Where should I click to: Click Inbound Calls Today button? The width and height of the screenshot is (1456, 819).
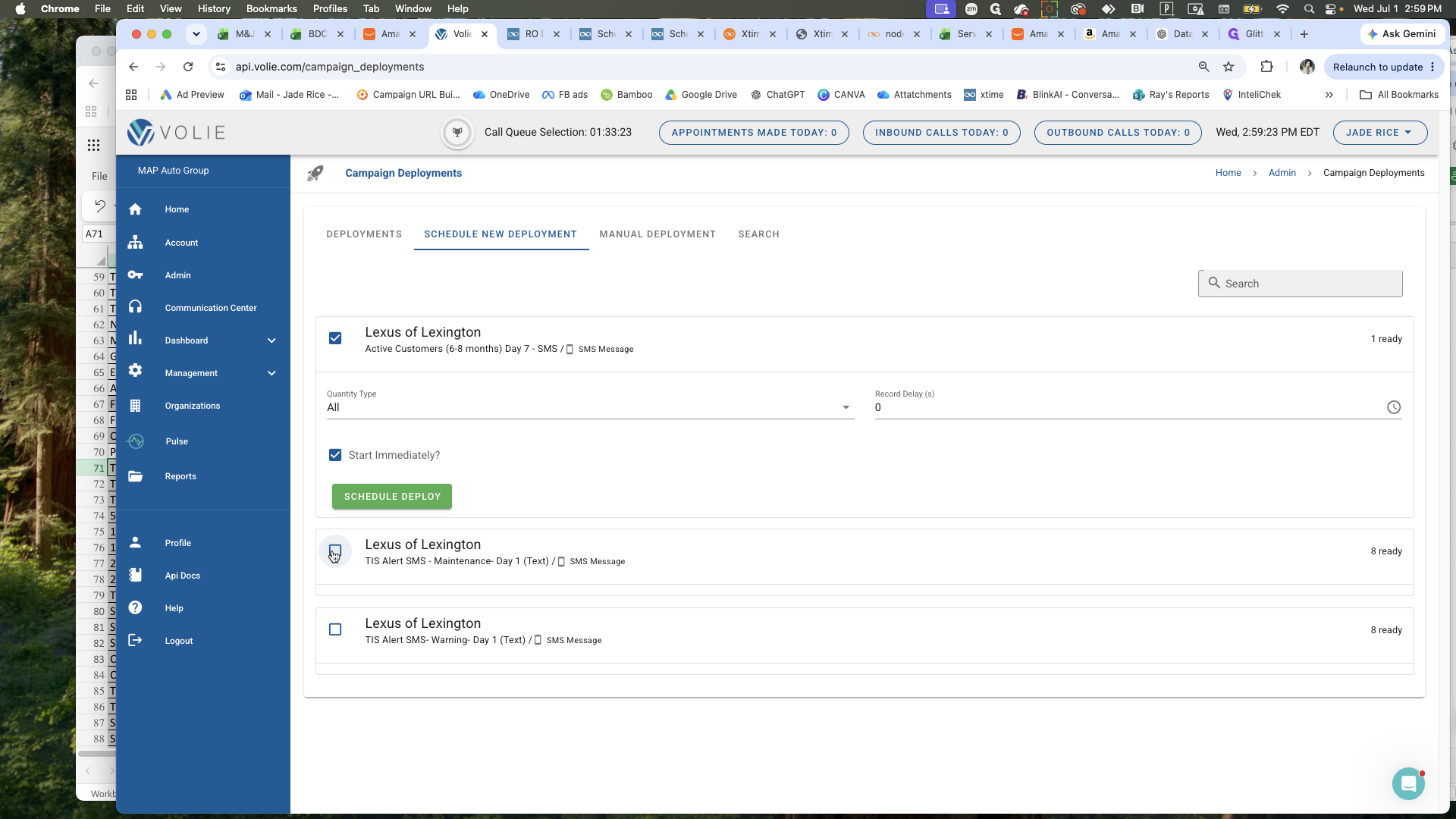(x=942, y=133)
